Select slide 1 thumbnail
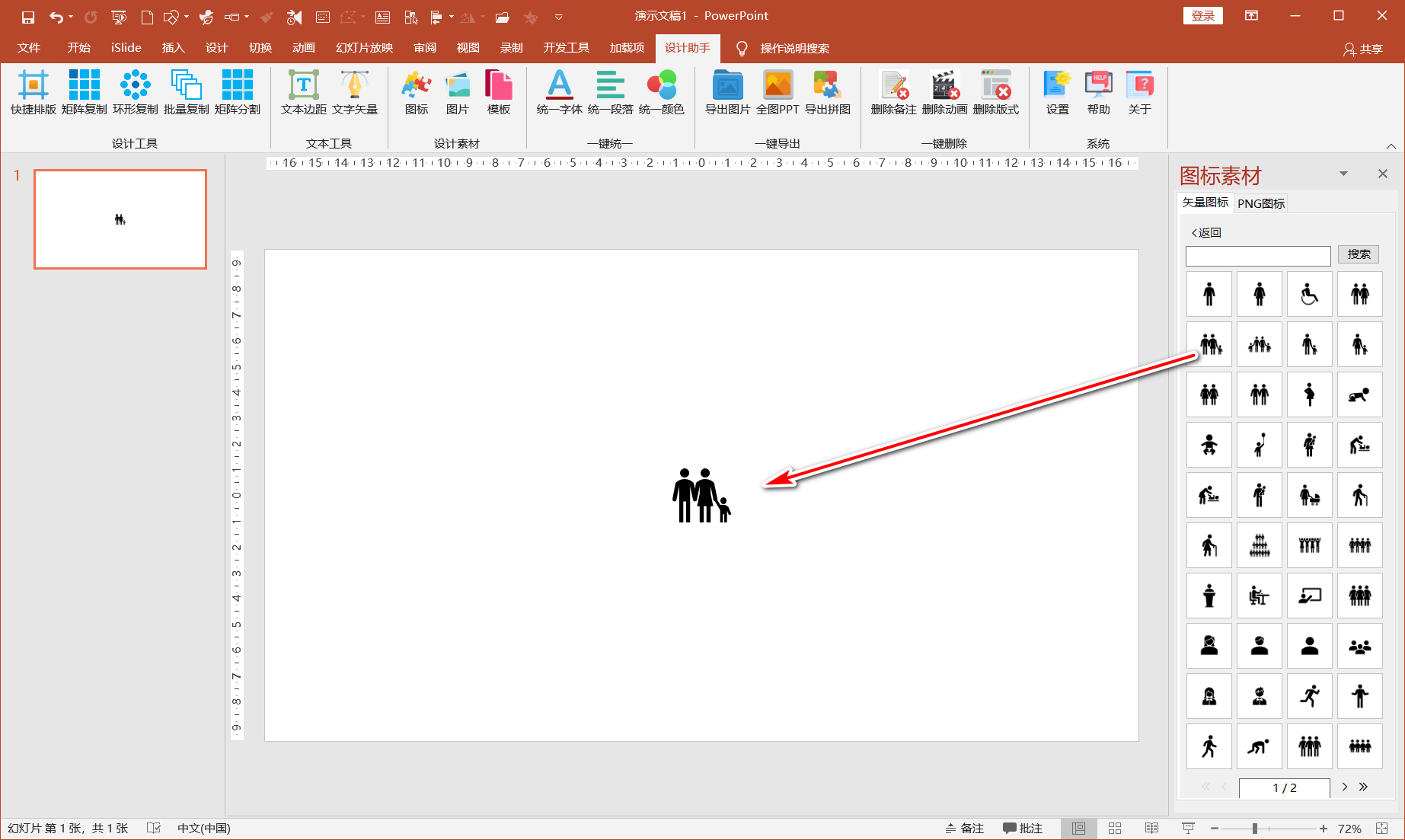The image size is (1405, 840). (x=120, y=219)
